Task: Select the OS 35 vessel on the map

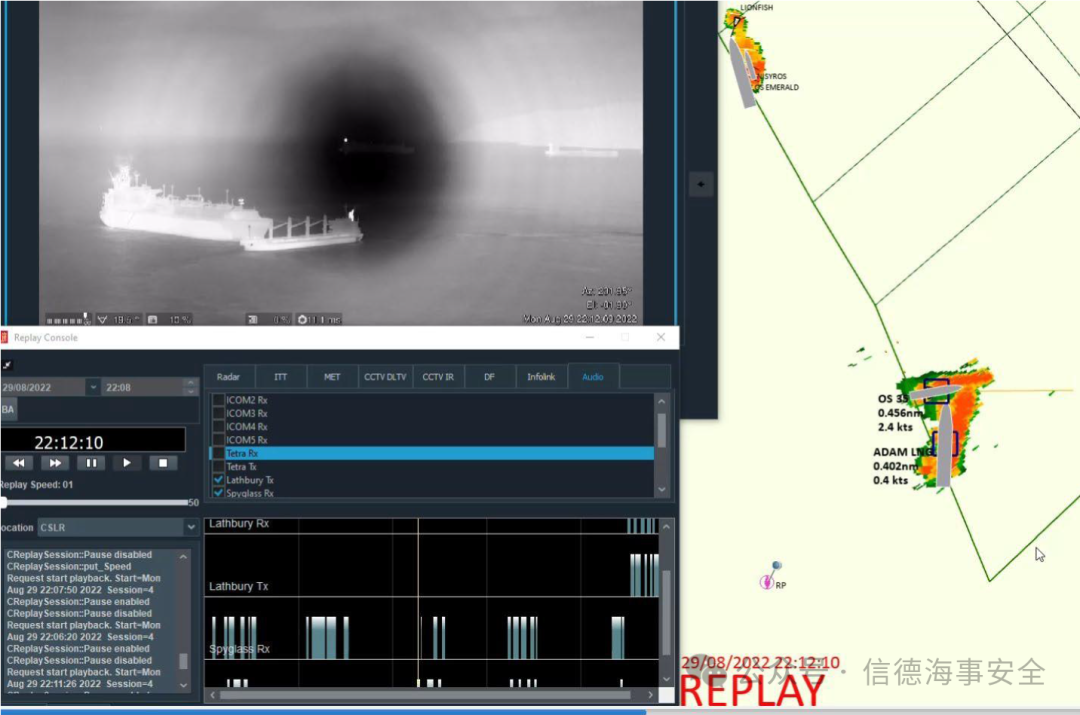Action: pos(934,393)
